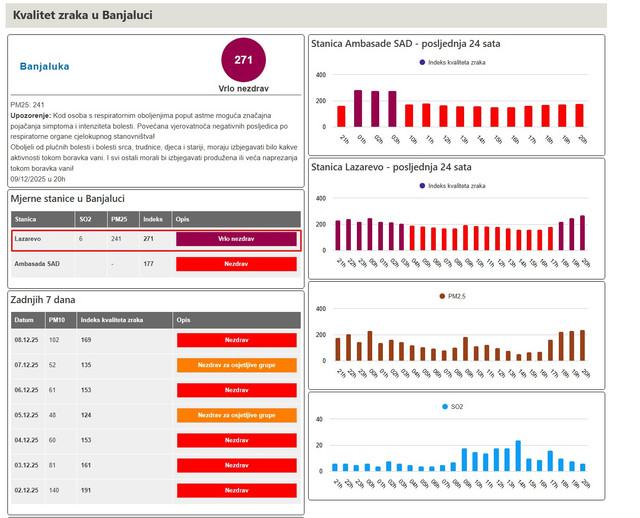Click the Nezdrav badge for 06.12.25
Image resolution: width=640 pixels, height=518 pixels.
(237, 390)
